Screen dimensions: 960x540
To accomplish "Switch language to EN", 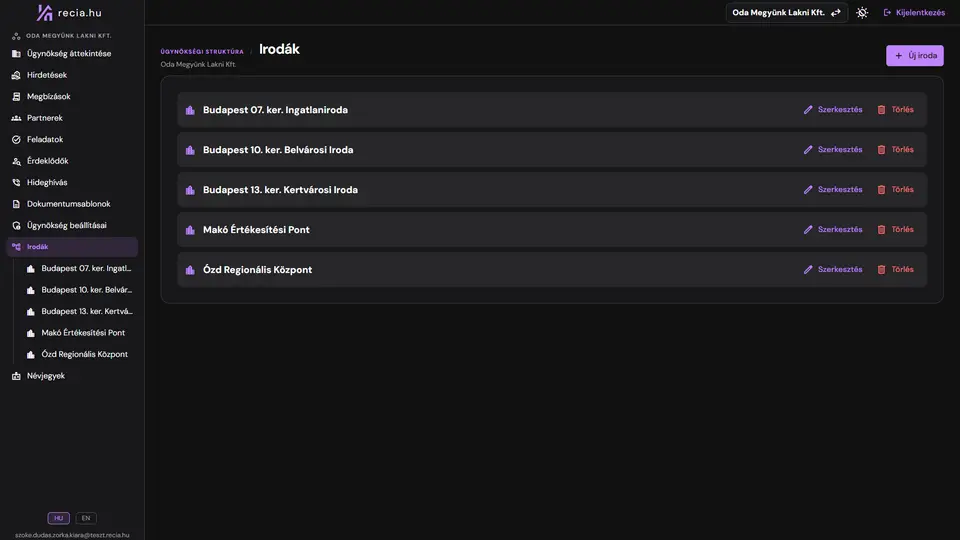I will [86, 518].
